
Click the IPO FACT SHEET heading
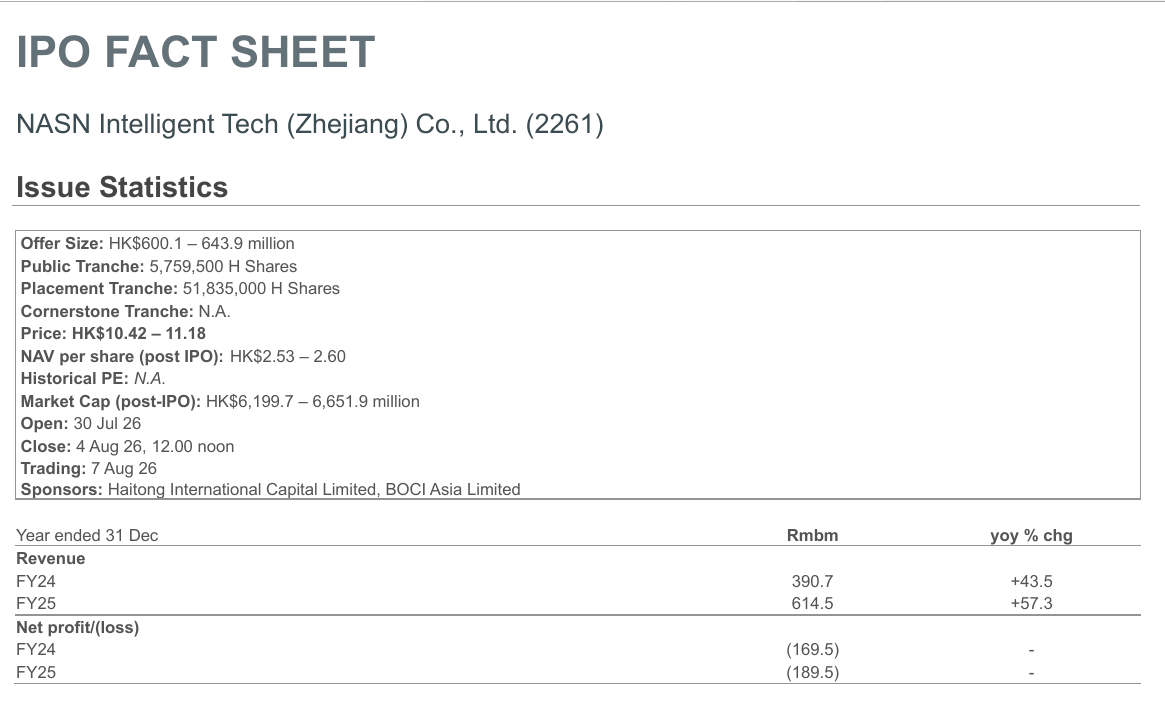point(195,52)
